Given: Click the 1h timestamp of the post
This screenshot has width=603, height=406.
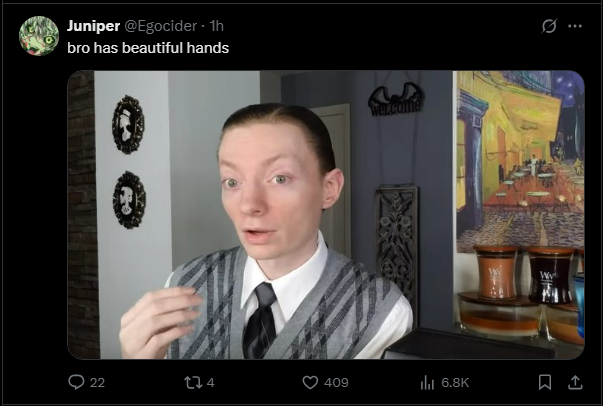Looking at the screenshot, I should [217, 26].
